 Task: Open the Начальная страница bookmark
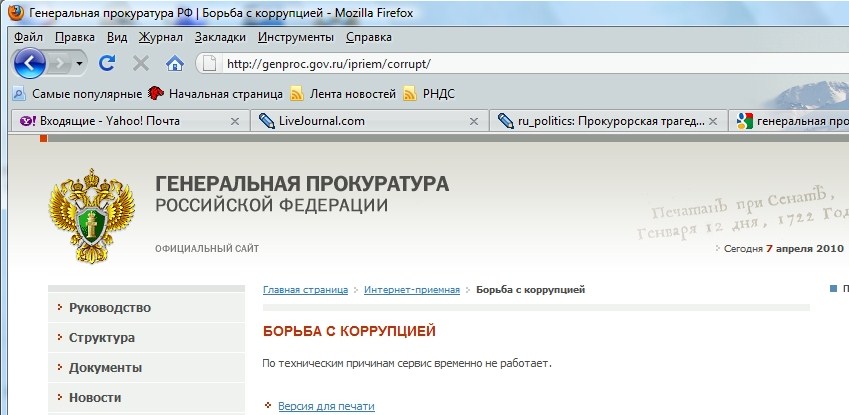pyautogui.click(x=225, y=94)
